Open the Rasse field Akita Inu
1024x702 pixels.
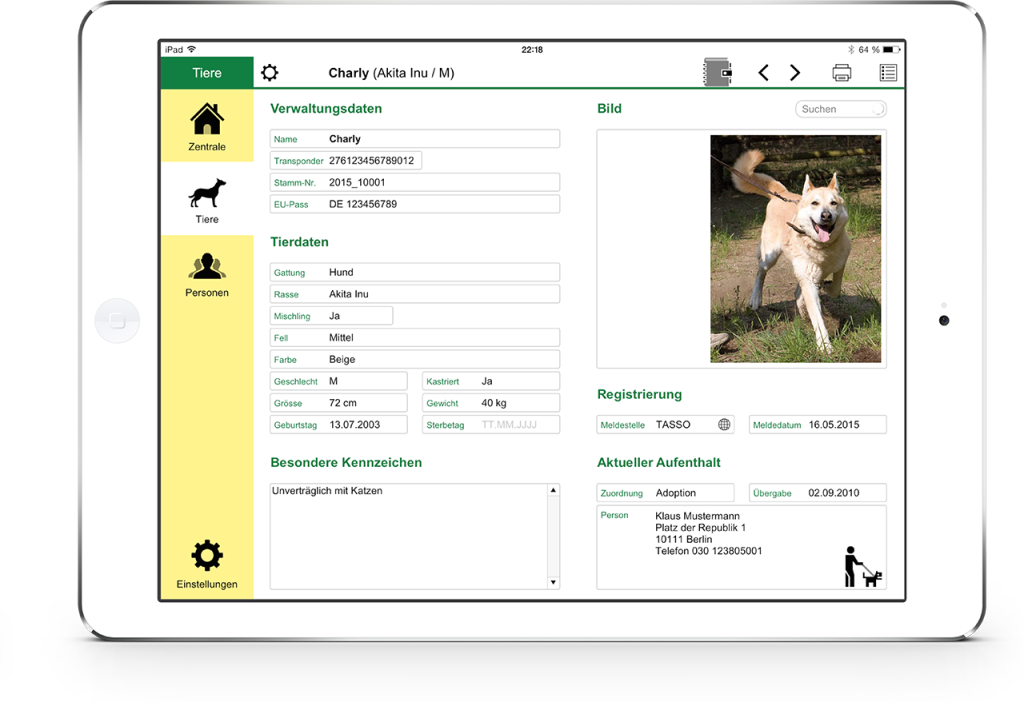click(415, 294)
